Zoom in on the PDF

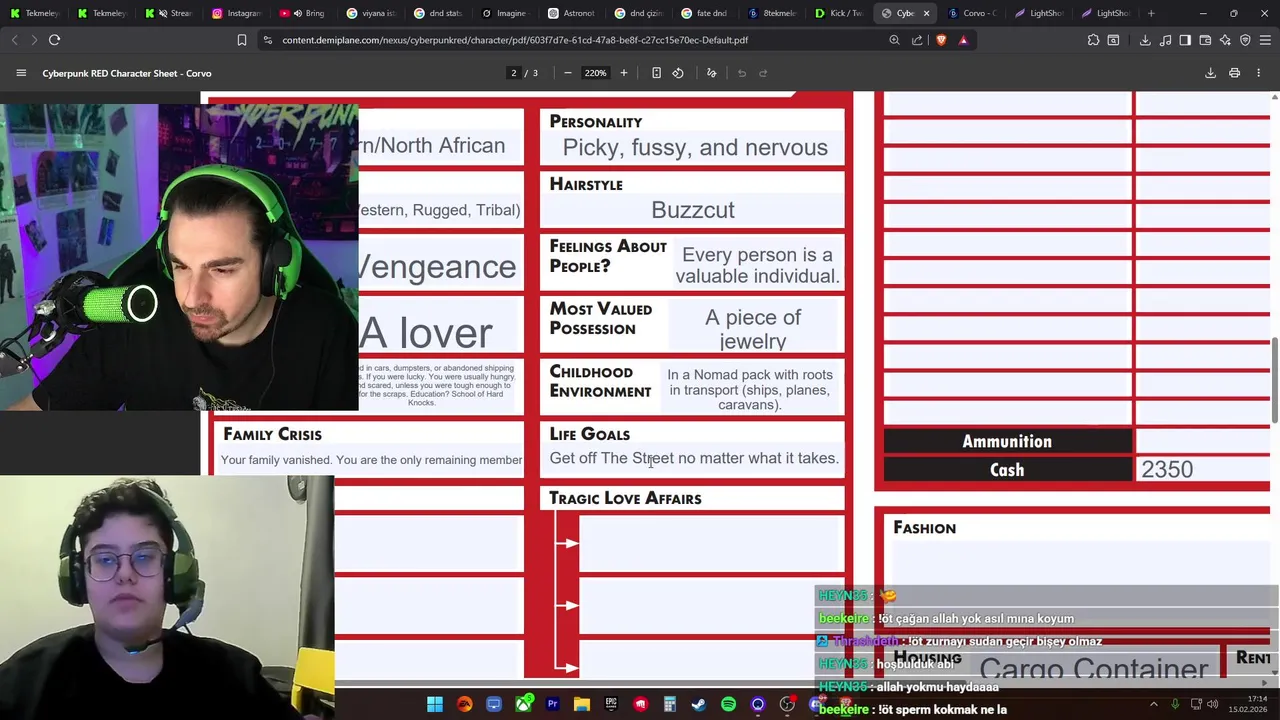pyautogui.click(x=624, y=73)
